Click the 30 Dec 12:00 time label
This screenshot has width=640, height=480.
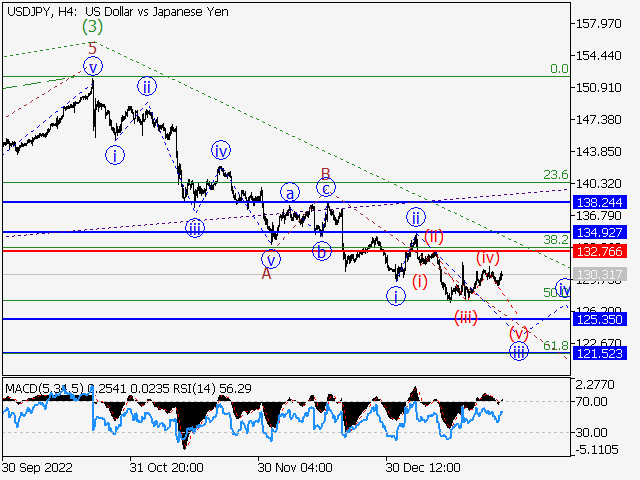pyautogui.click(x=423, y=467)
